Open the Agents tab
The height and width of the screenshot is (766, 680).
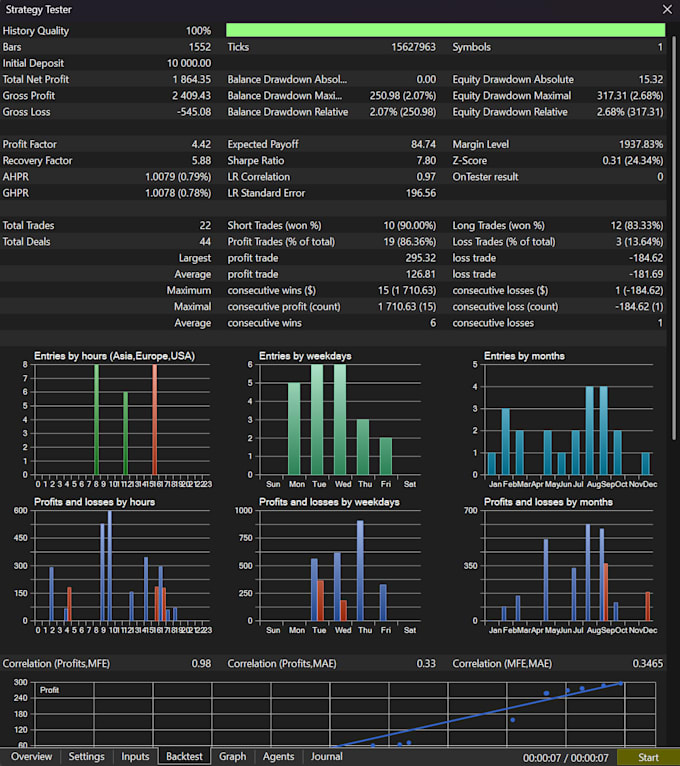278,756
